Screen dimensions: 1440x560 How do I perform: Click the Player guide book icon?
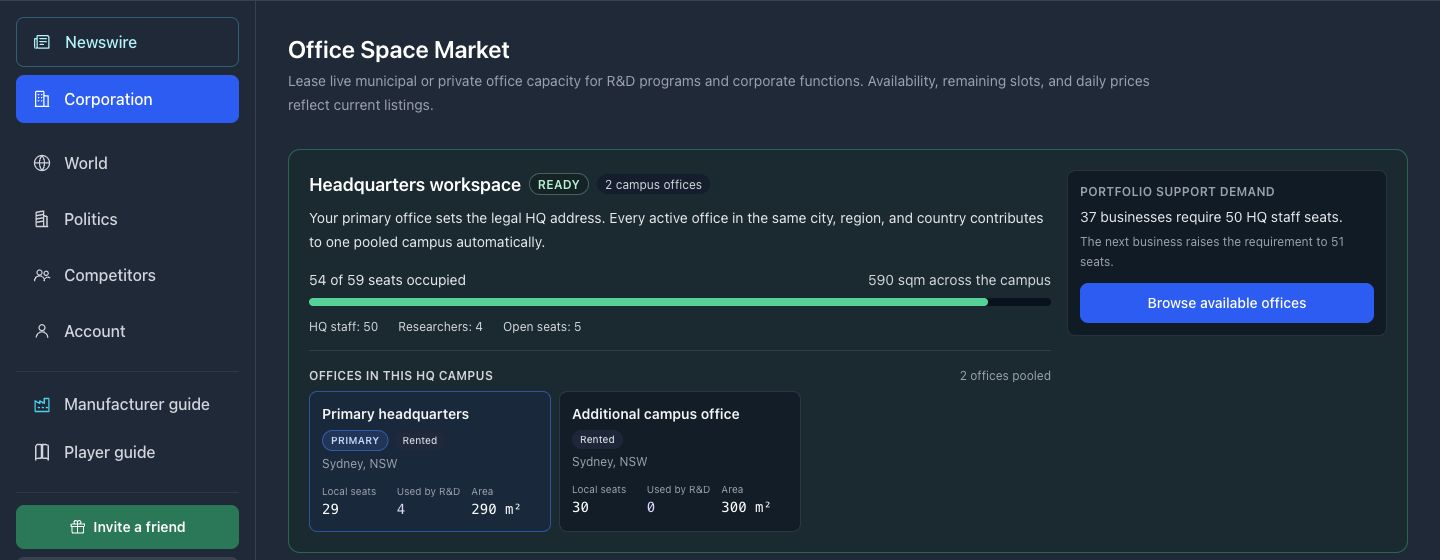tap(42, 452)
